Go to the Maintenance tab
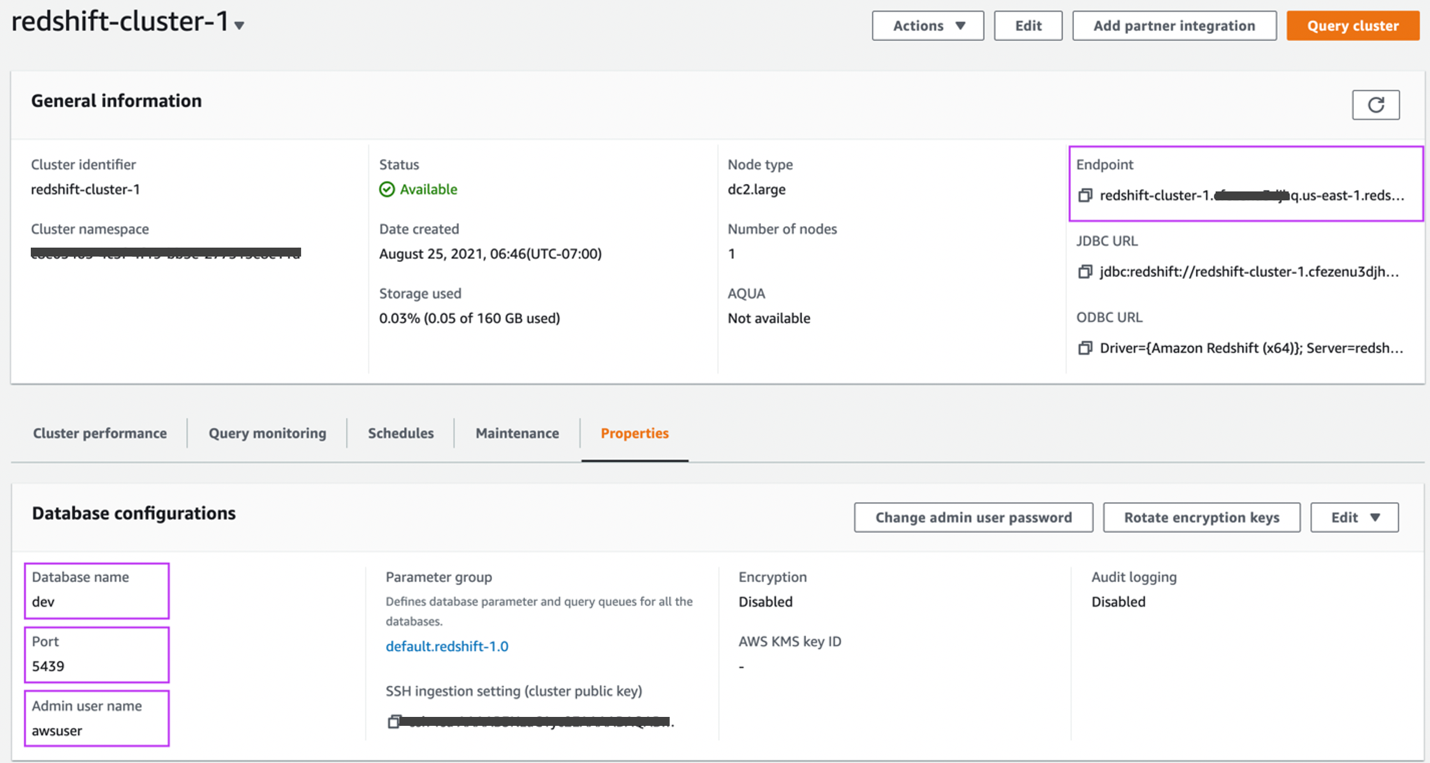This screenshot has width=1430, height=763. (x=517, y=433)
